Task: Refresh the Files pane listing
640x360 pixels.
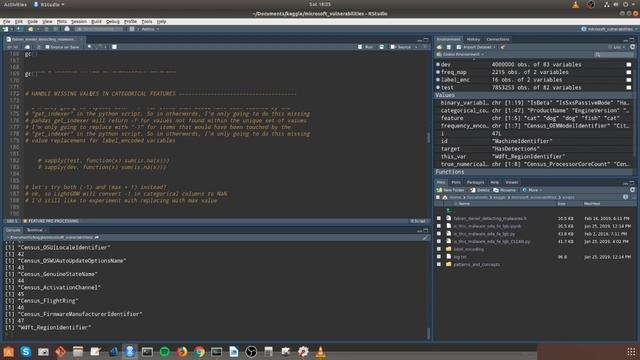Action: [632, 190]
